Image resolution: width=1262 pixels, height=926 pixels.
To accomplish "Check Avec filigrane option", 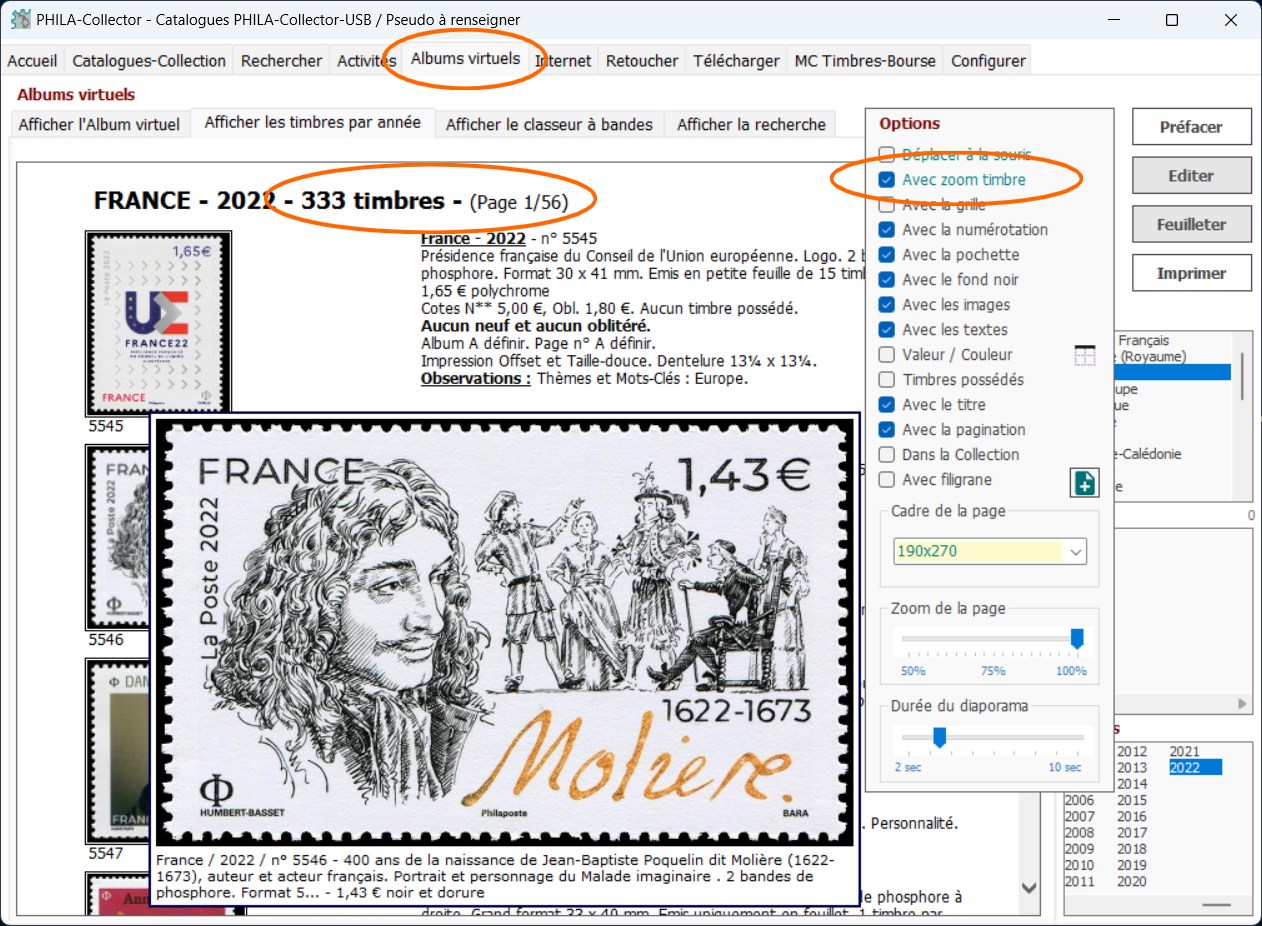I will click(x=886, y=480).
